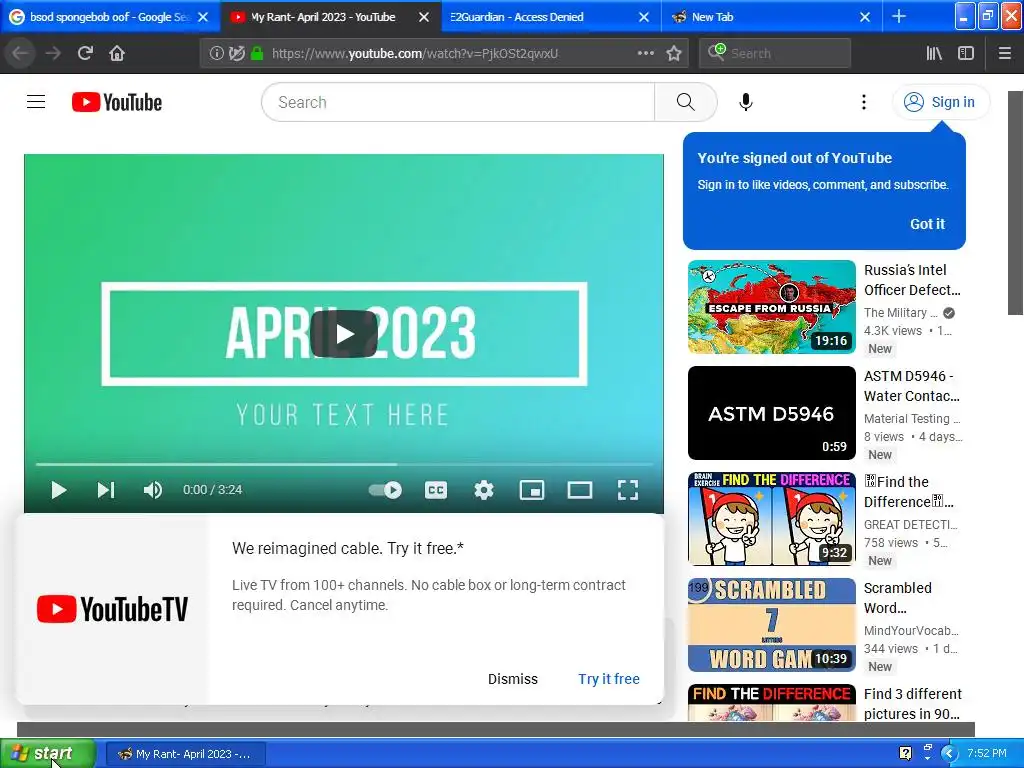Select My Rant- April 2023 tab
The height and width of the screenshot is (768, 1024).
(323, 17)
